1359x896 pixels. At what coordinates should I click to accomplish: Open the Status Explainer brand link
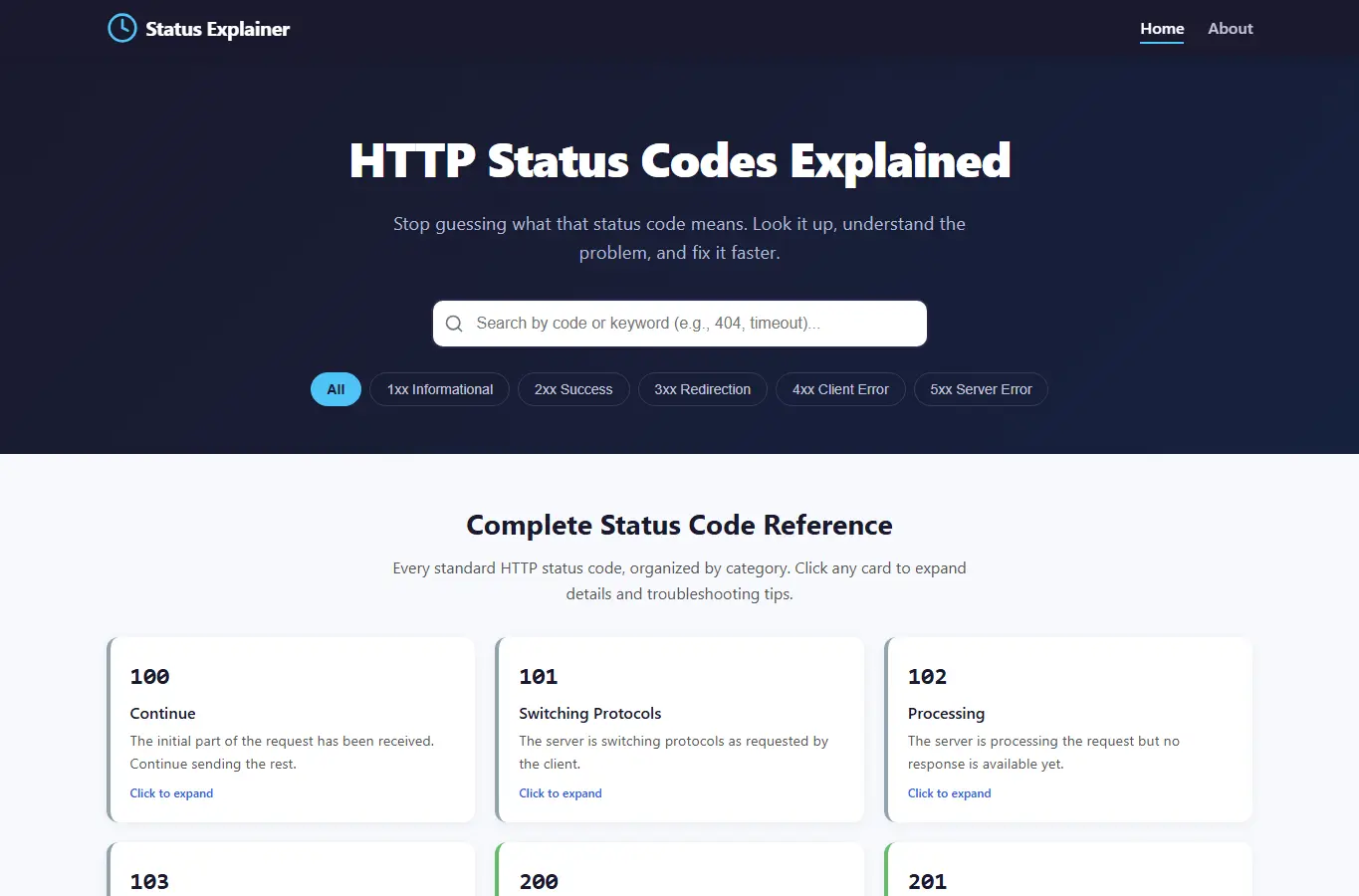(198, 28)
